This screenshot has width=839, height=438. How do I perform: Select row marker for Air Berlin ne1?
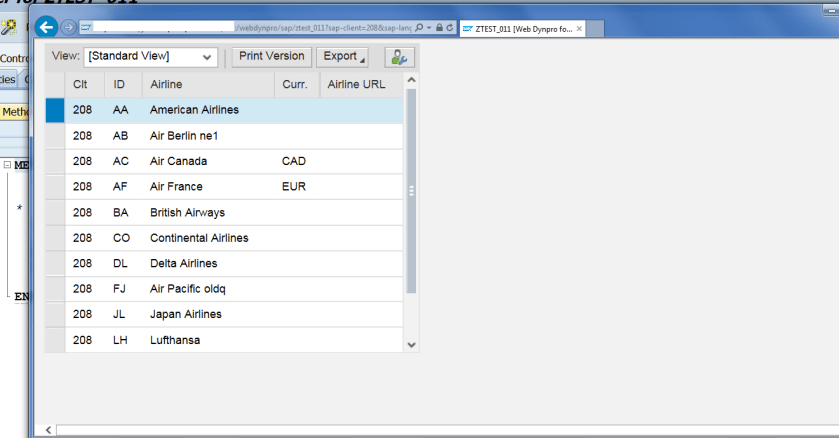(x=55, y=136)
